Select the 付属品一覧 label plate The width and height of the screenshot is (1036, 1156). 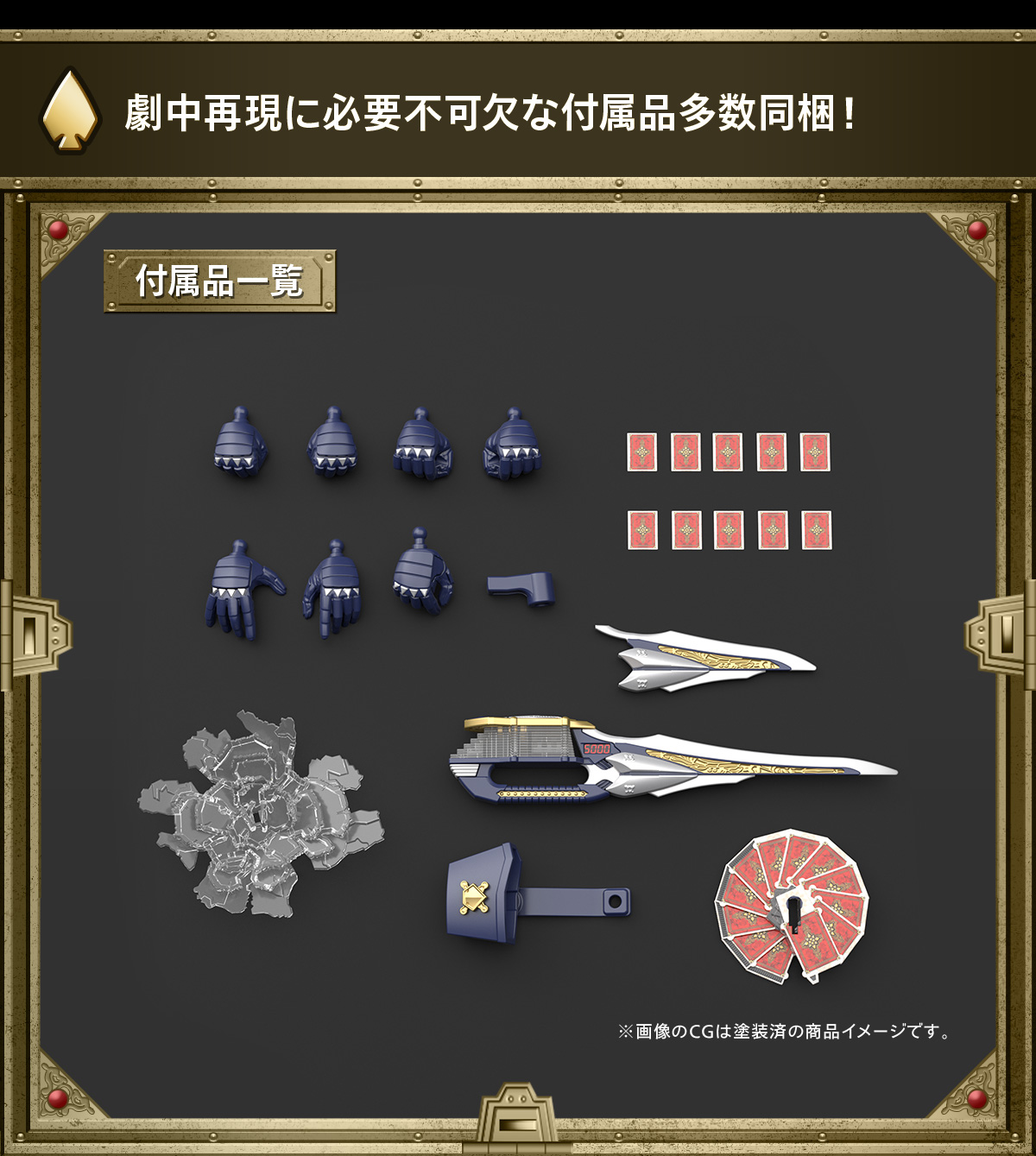(x=219, y=281)
